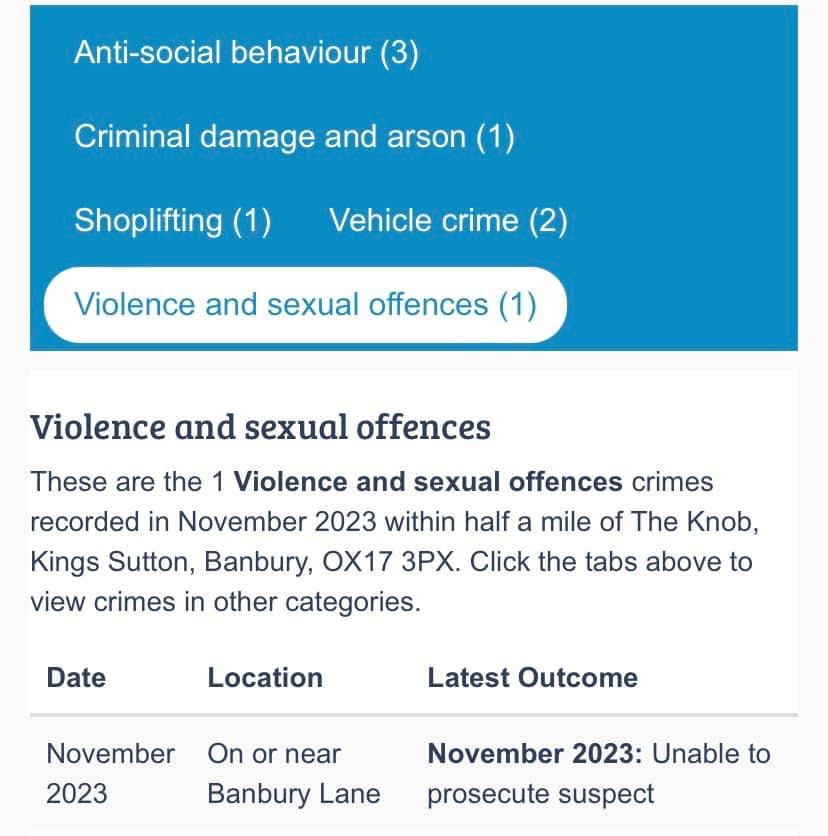828x836 pixels.
Task: Click empty blue area beside Vehicle crime tab
Action: tap(682, 220)
